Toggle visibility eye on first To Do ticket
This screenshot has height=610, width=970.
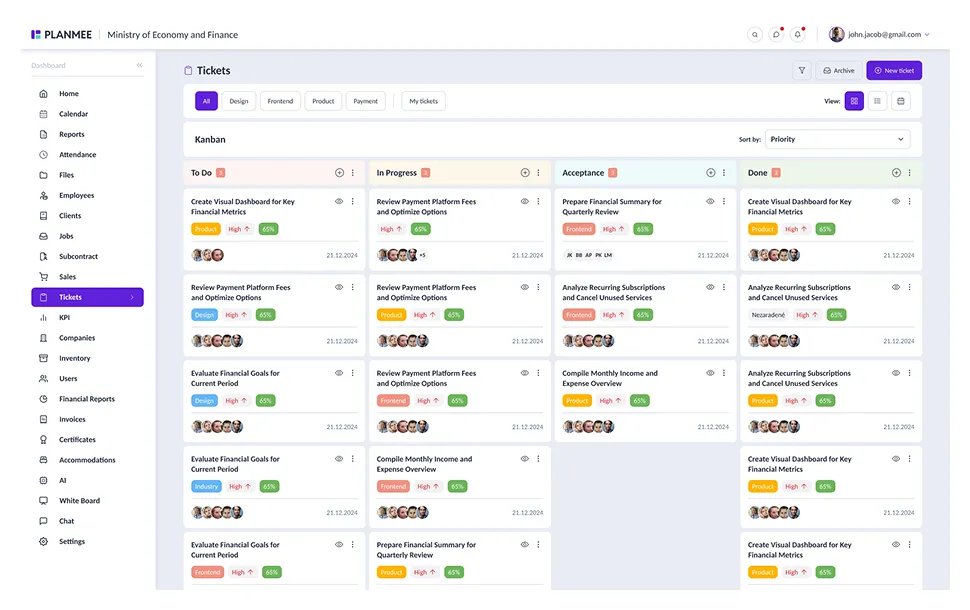(x=339, y=202)
